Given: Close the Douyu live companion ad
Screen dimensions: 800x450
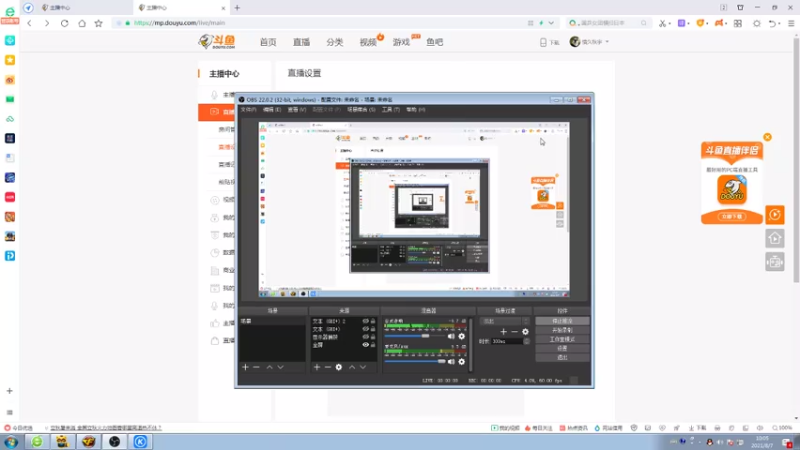Looking at the screenshot, I should click(x=767, y=137).
